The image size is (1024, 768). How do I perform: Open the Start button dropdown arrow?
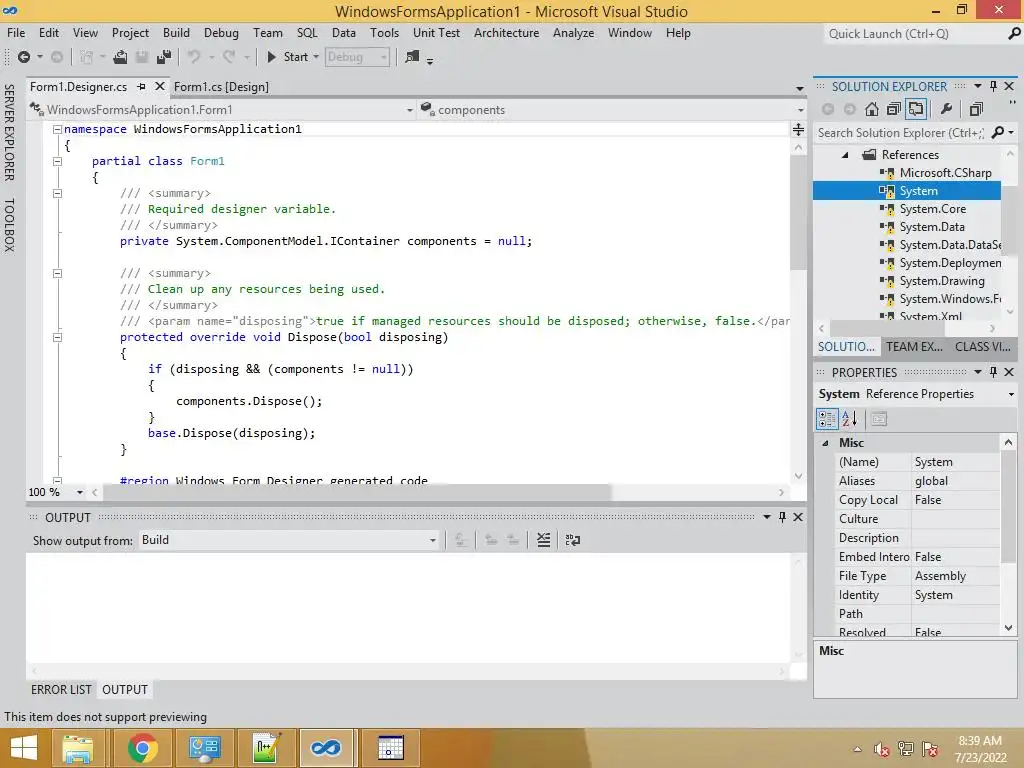pos(316,57)
